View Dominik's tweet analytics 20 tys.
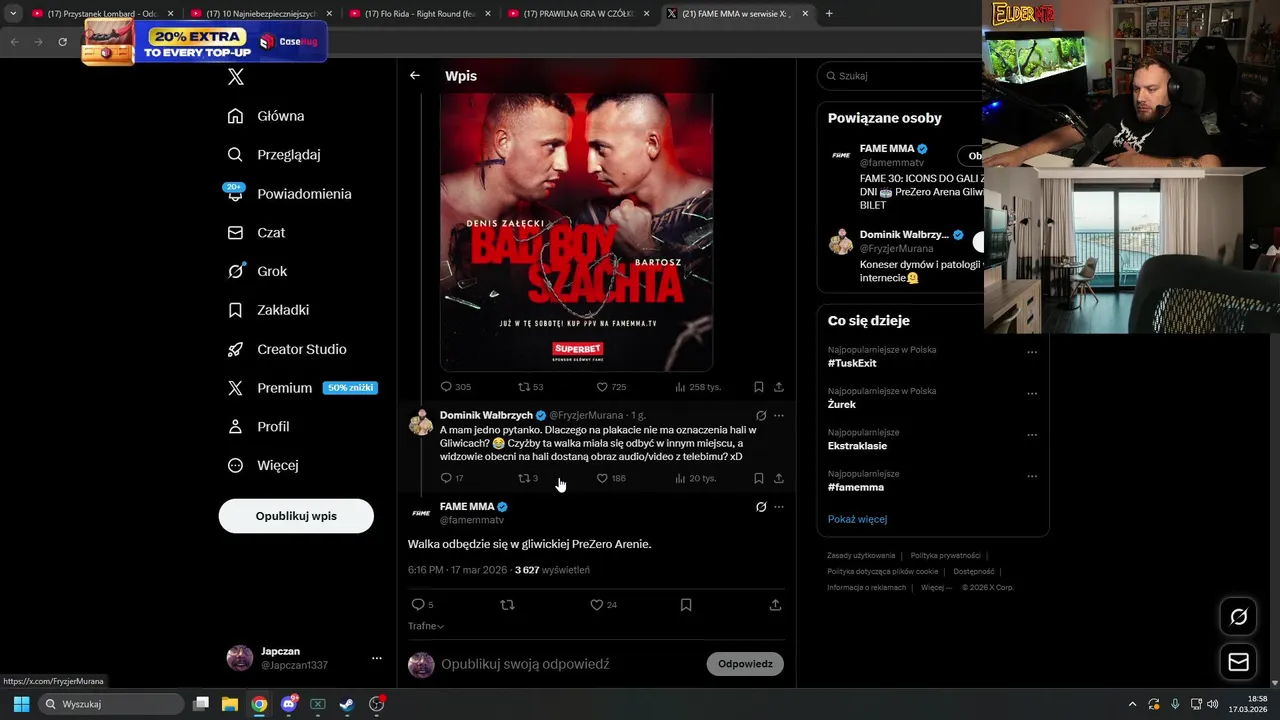The width and height of the screenshot is (1280, 720). [x=695, y=478]
